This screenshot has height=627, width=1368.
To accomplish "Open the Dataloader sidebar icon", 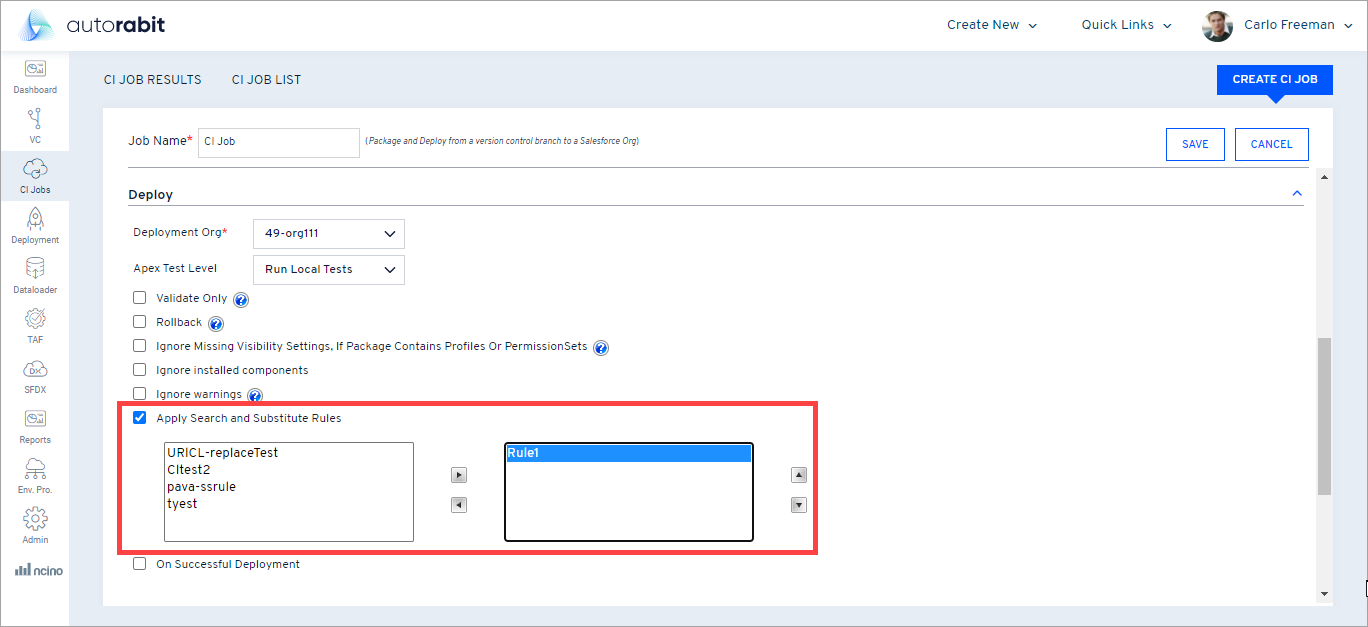I will (x=35, y=268).
